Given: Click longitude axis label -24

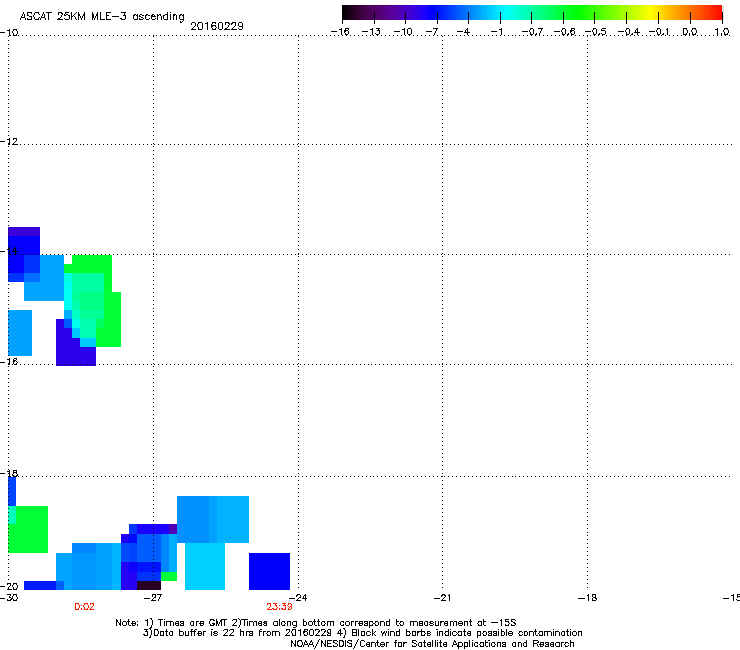Looking at the screenshot, I should (x=298, y=598).
